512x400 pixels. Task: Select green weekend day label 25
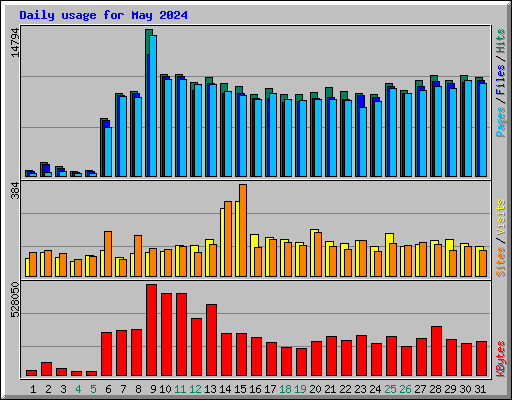pos(390,389)
